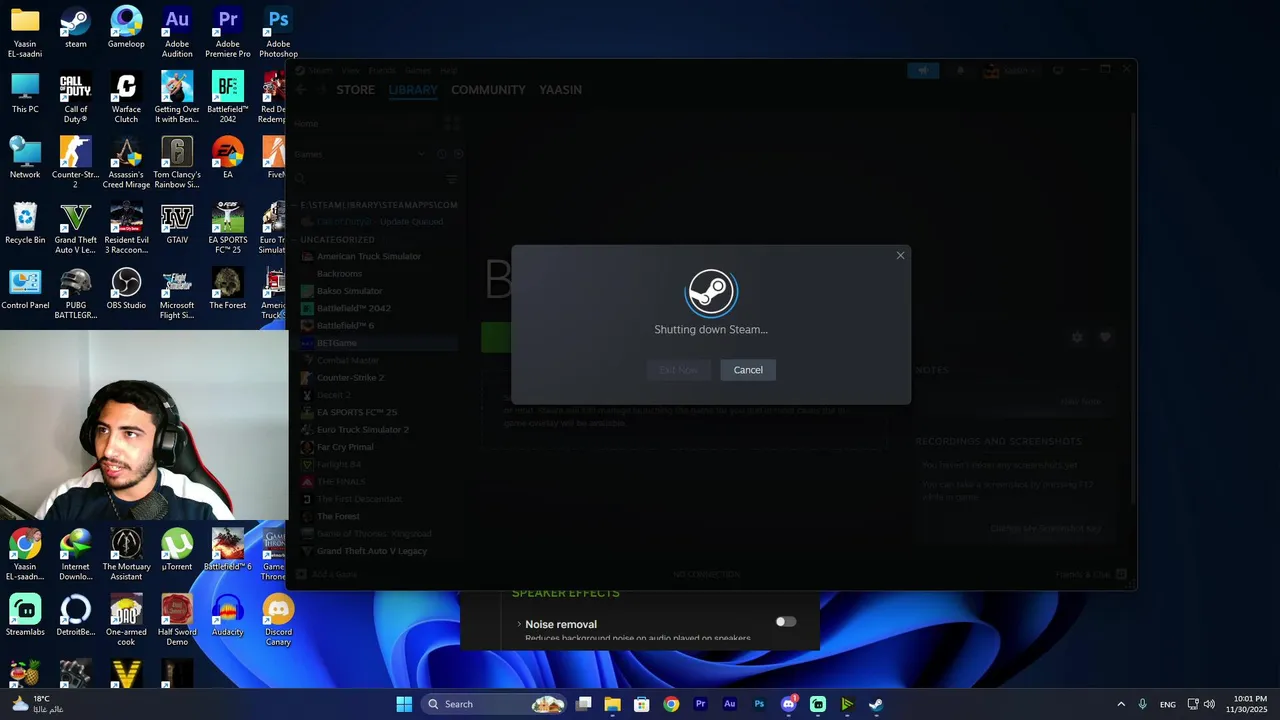1280x720 pixels.
Task: Open the steam desktop shortcut
Action: pos(75,28)
